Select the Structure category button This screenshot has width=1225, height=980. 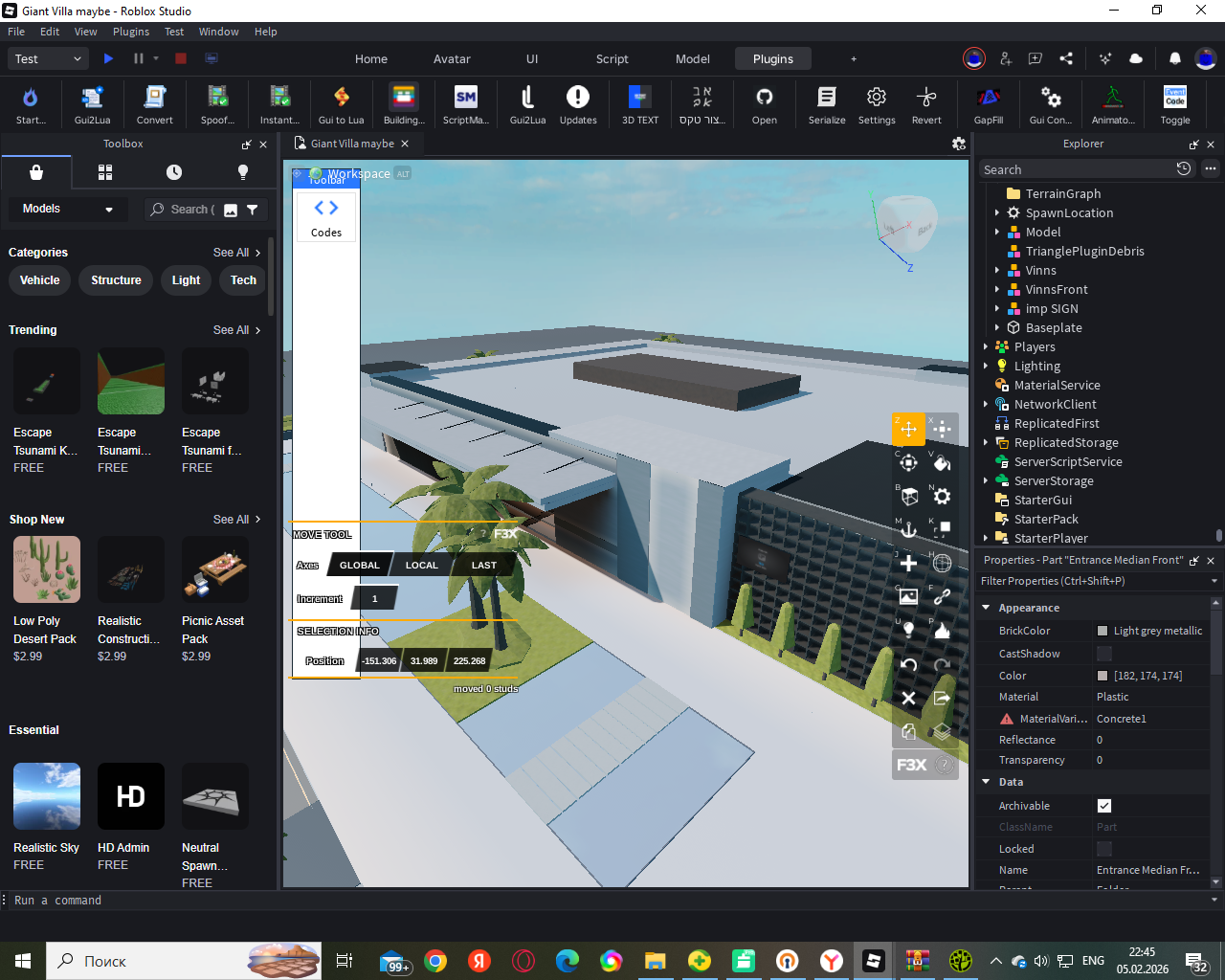tap(116, 280)
